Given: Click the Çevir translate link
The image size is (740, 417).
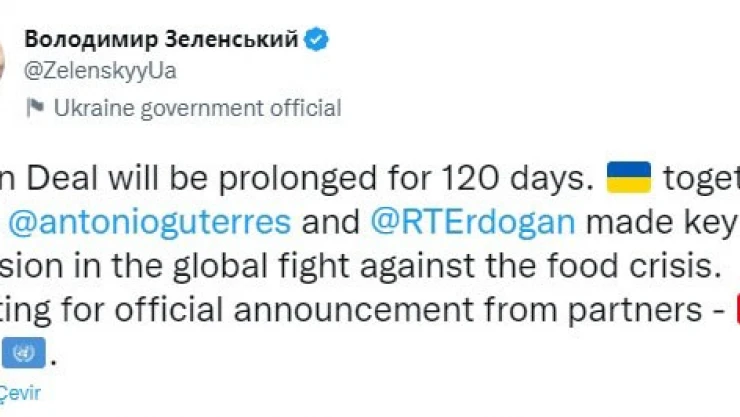Looking at the screenshot, I should pyautogui.click(x=18, y=393).
